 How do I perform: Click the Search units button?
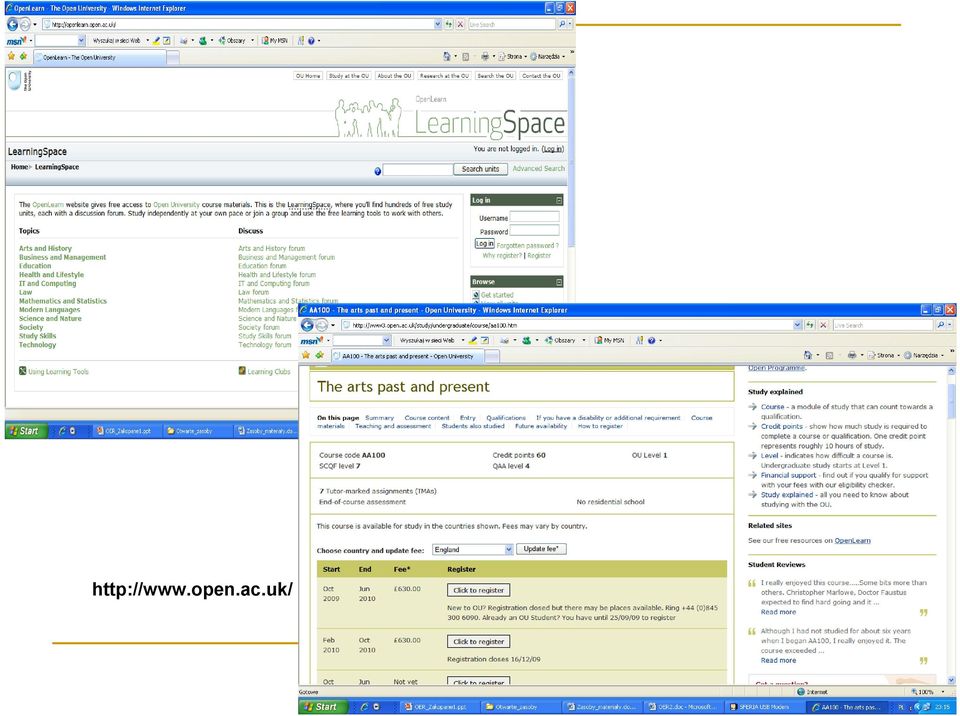pos(481,169)
